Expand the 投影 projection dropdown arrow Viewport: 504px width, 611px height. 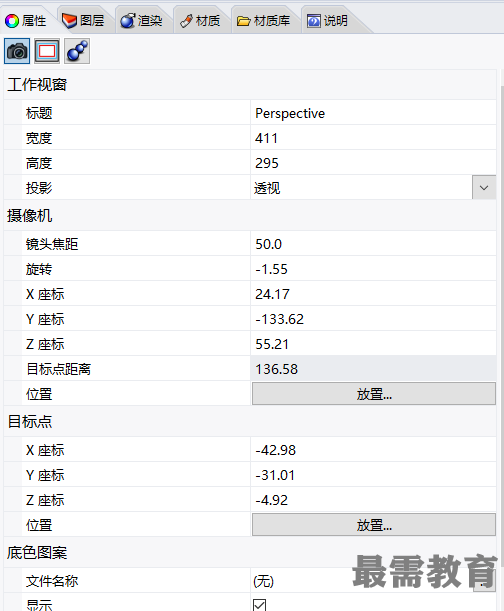(x=484, y=188)
